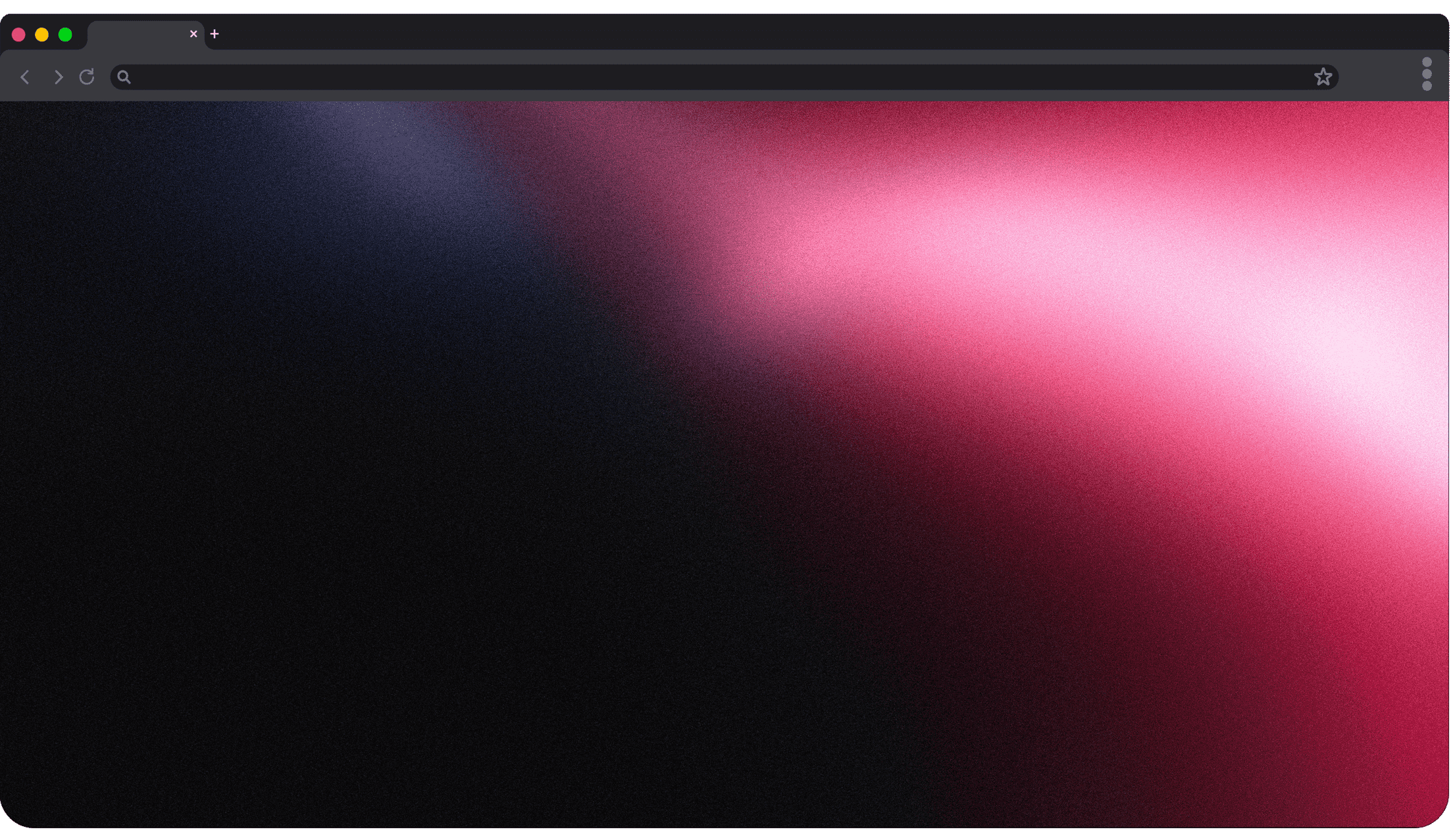Click empty tab strip right of plus button
Screen dimensions: 1451x840
point(790,32)
